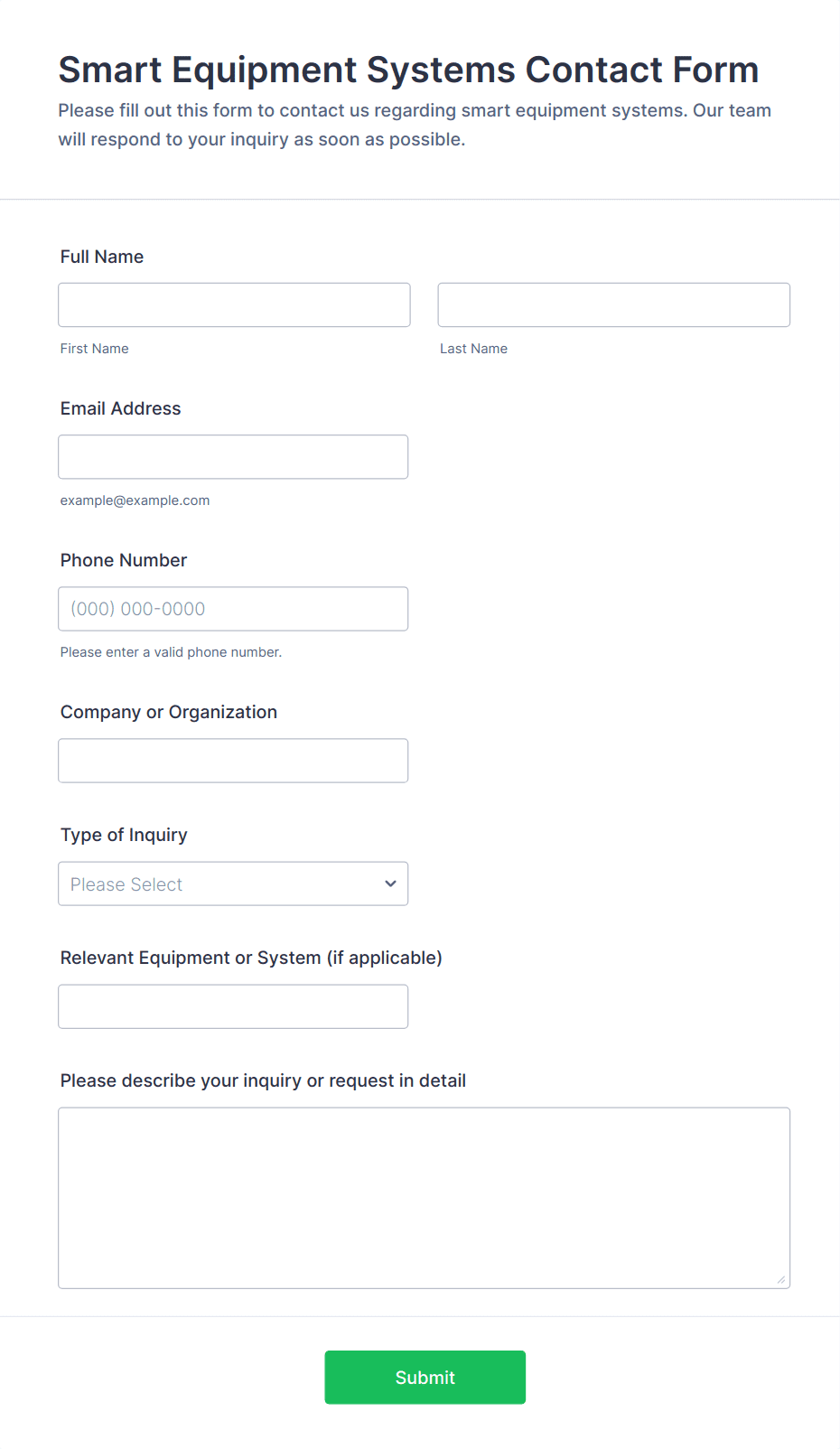The height and width of the screenshot is (1449, 840).
Task: Click inside the inquiry description text area
Action: pyautogui.click(x=424, y=1198)
